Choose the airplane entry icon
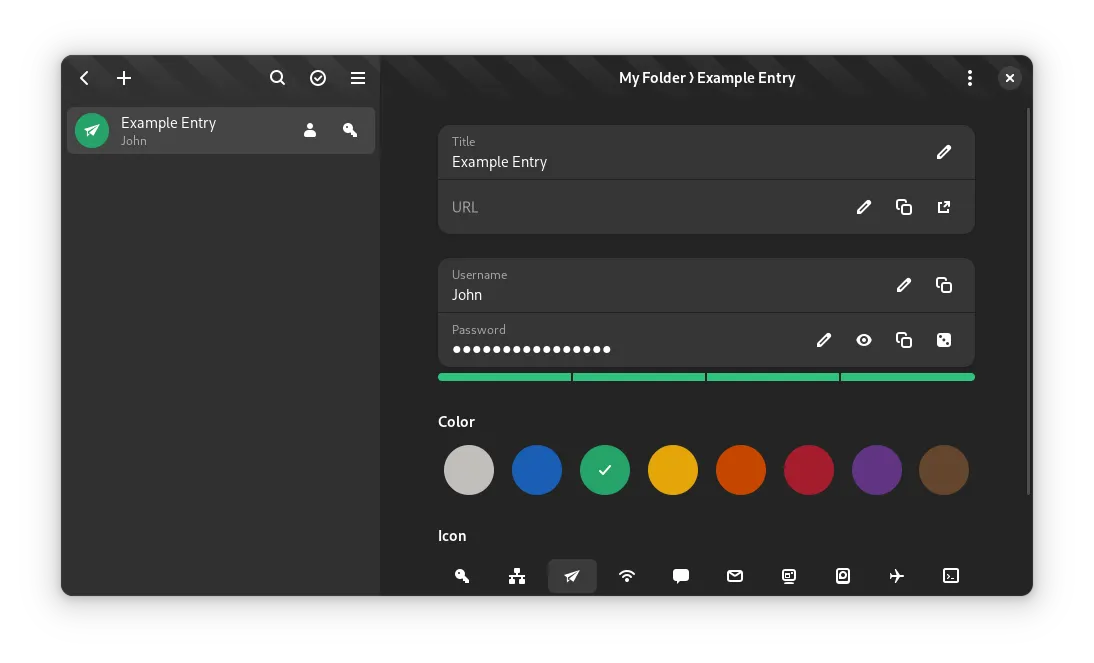 897,576
